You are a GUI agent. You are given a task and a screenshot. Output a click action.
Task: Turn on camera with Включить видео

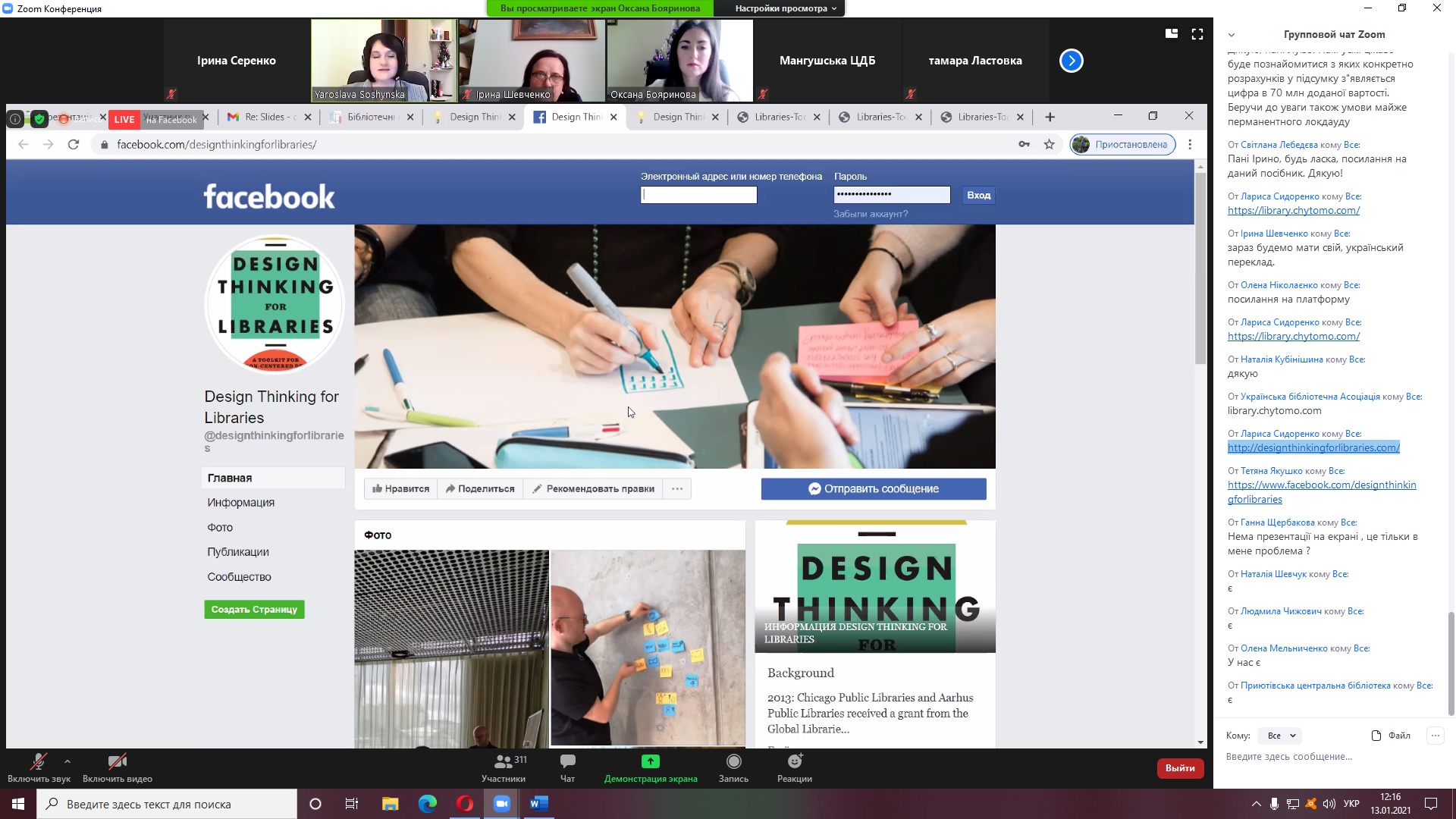117,767
